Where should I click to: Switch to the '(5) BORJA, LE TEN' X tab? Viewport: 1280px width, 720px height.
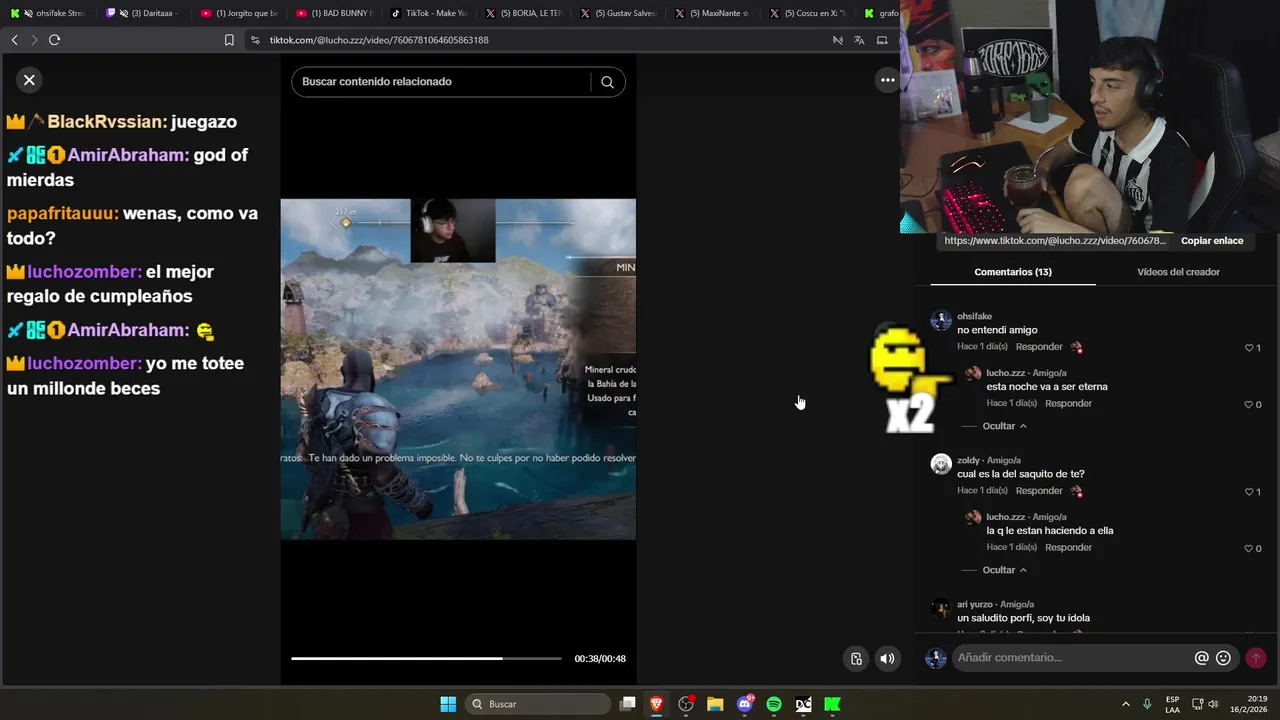524,13
